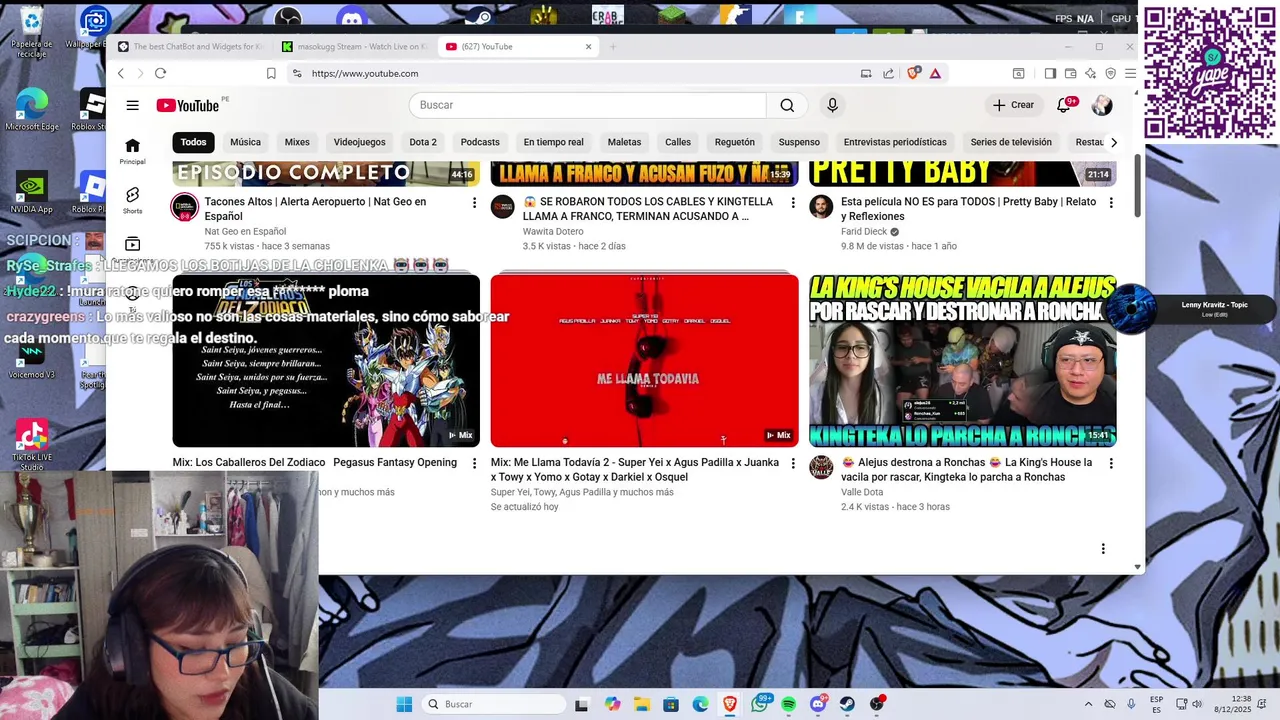The width and height of the screenshot is (1280, 720).
Task: Go back with the browser back arrow
Action: (x=121, y=73)
